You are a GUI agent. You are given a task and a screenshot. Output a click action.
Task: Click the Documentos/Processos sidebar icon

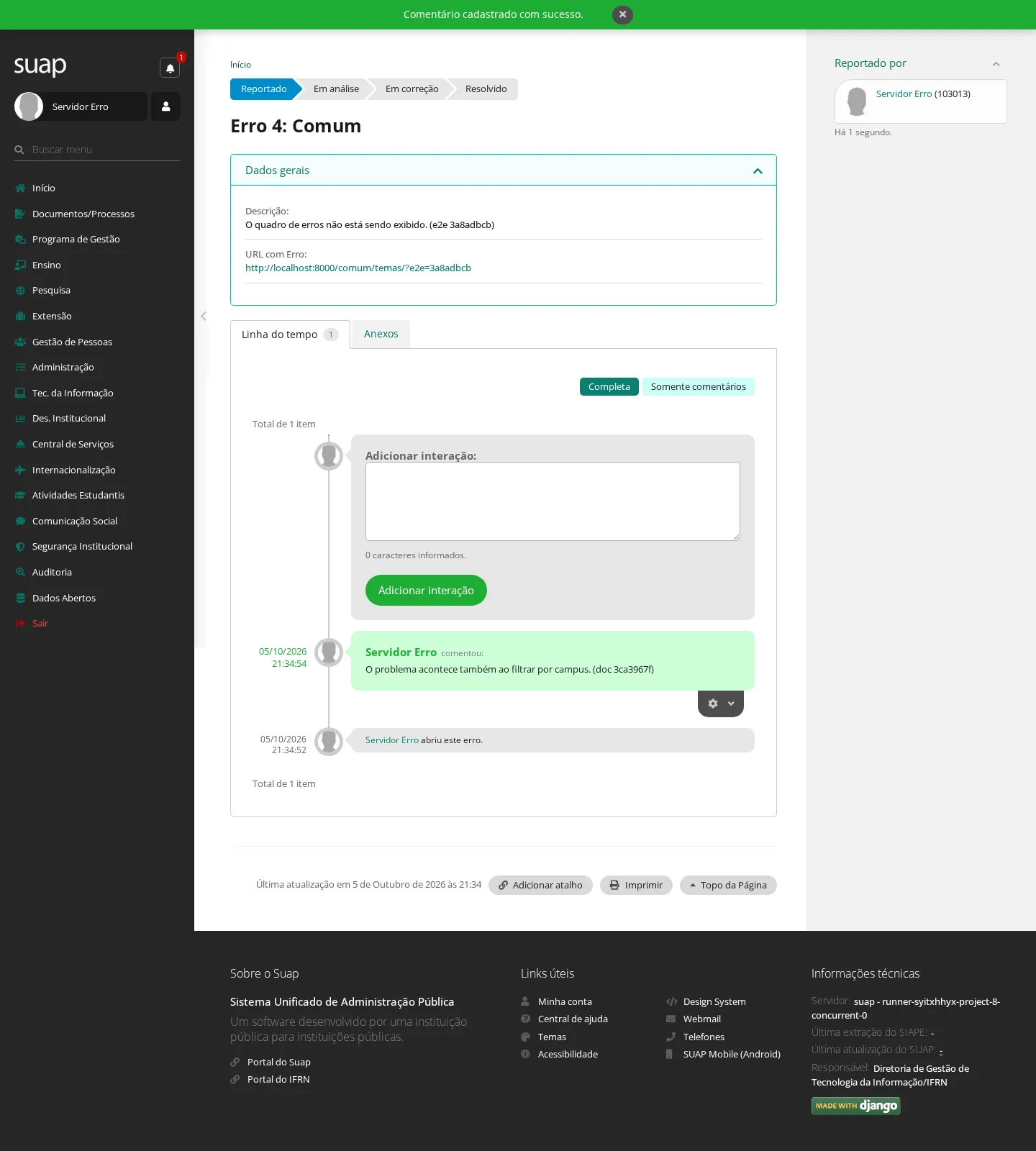point(20,214)
